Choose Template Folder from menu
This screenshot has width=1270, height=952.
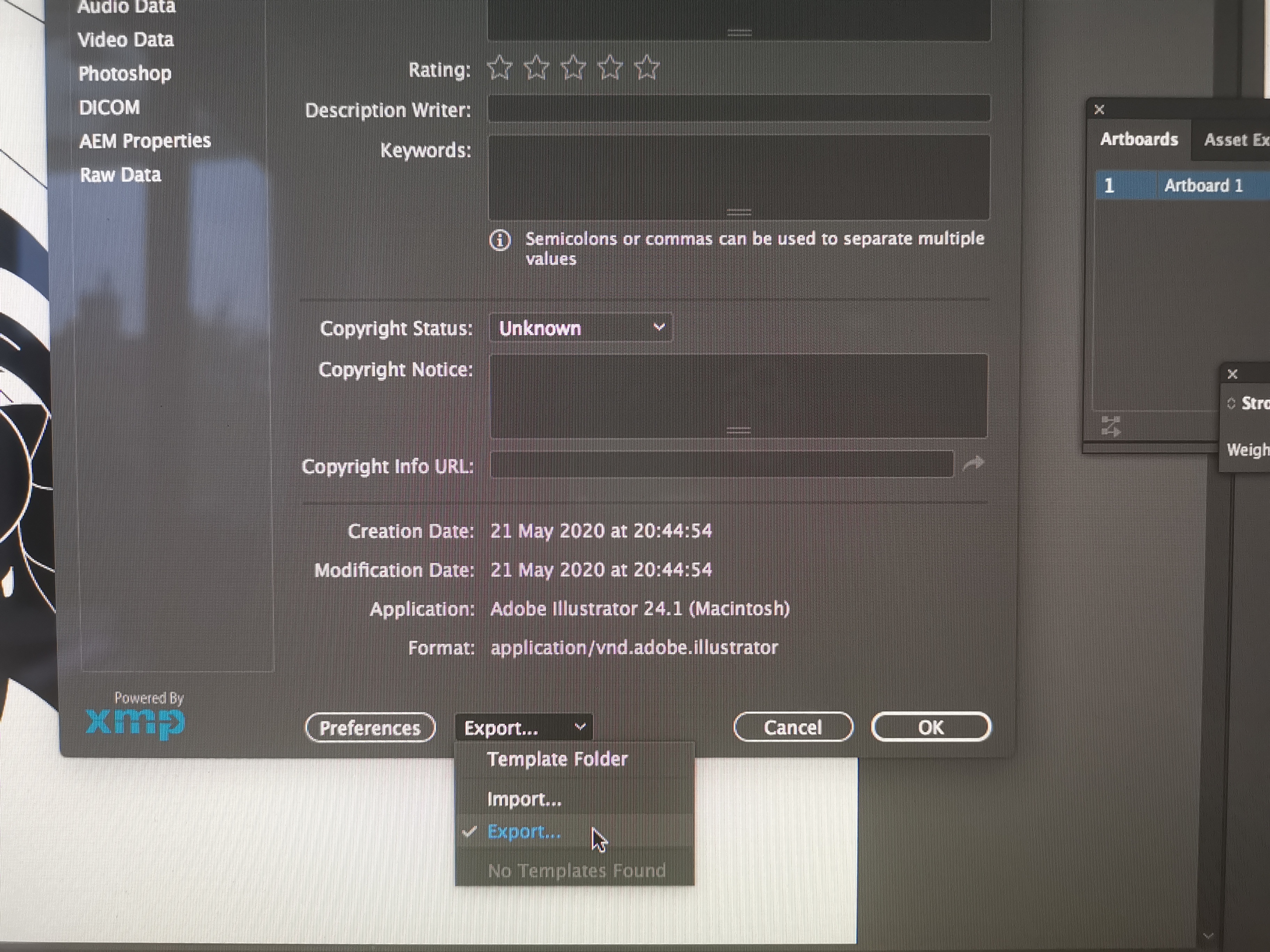[x=557, y=759]
